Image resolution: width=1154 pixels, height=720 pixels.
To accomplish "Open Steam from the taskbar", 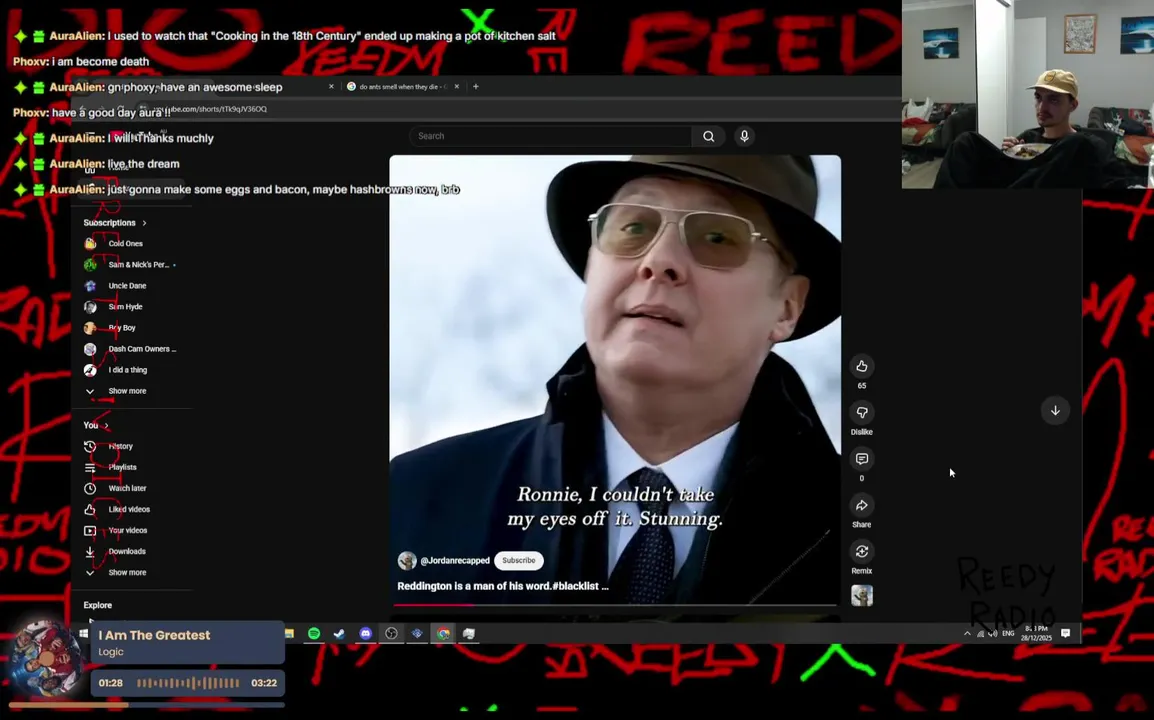I will 339,633.
